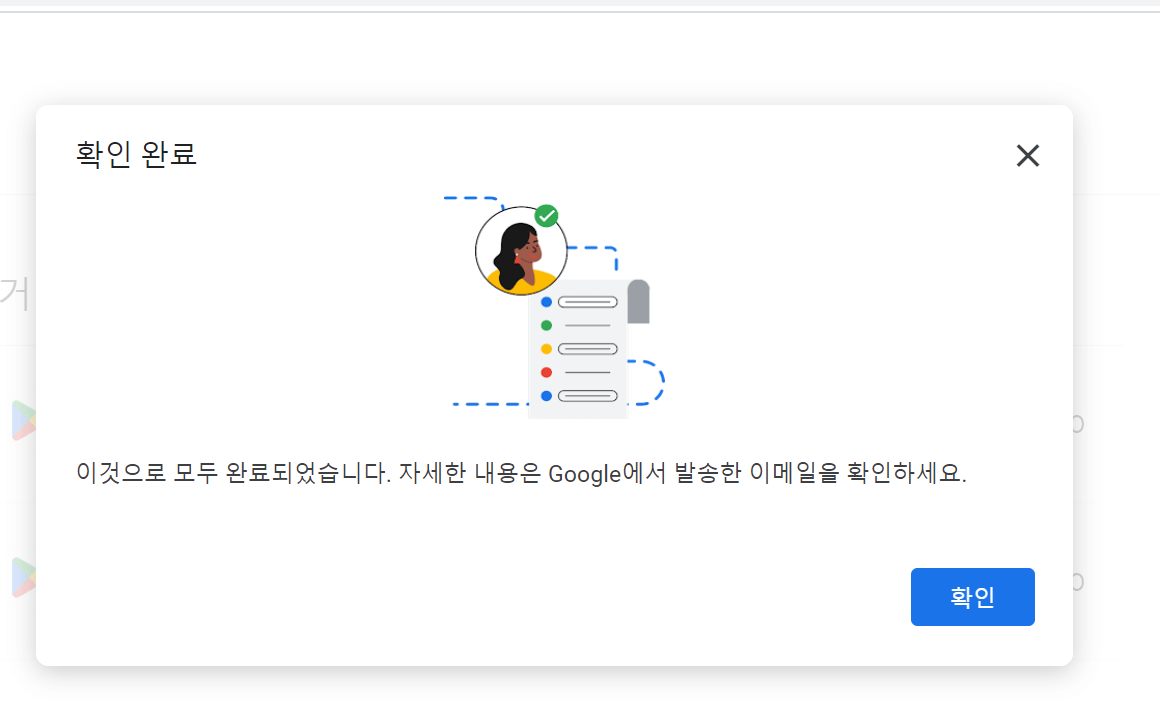Click the green checkmark on the avatar illustration
The image size is (1160, 701).
pos(545,216)
